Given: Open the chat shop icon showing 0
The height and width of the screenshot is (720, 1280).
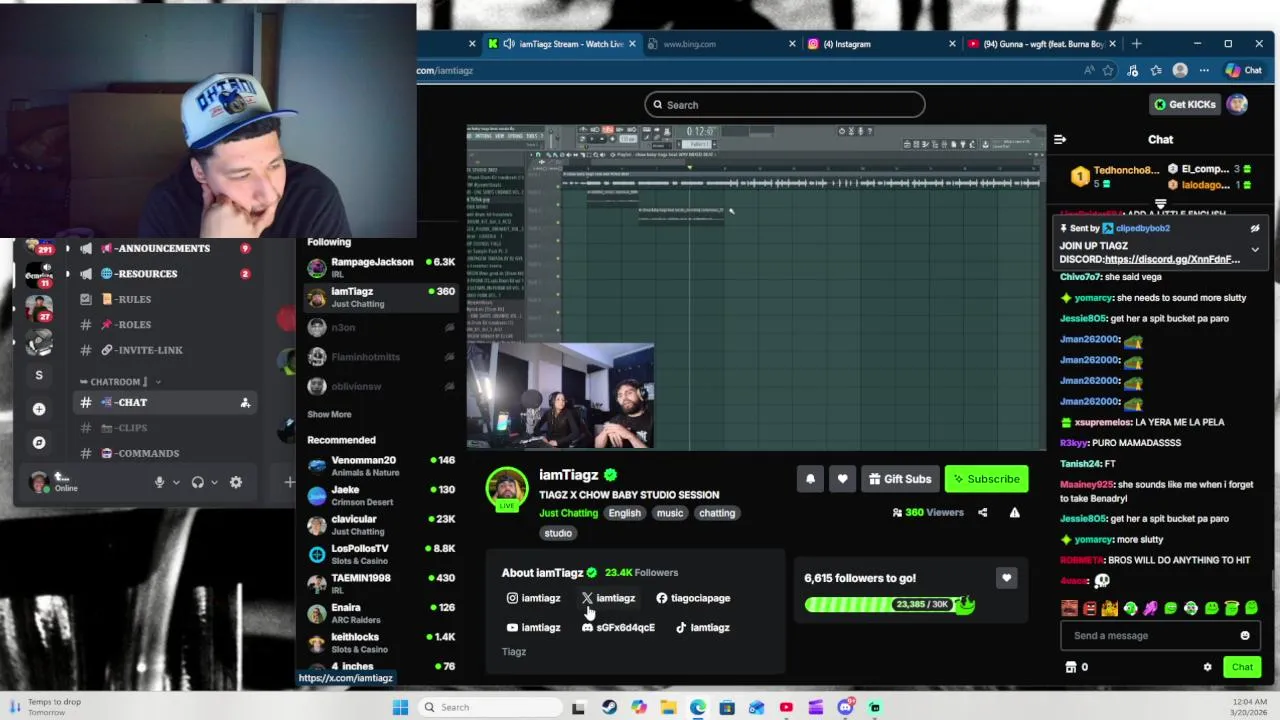Looking at the screenshot, I should click(x=1077, y=667).
